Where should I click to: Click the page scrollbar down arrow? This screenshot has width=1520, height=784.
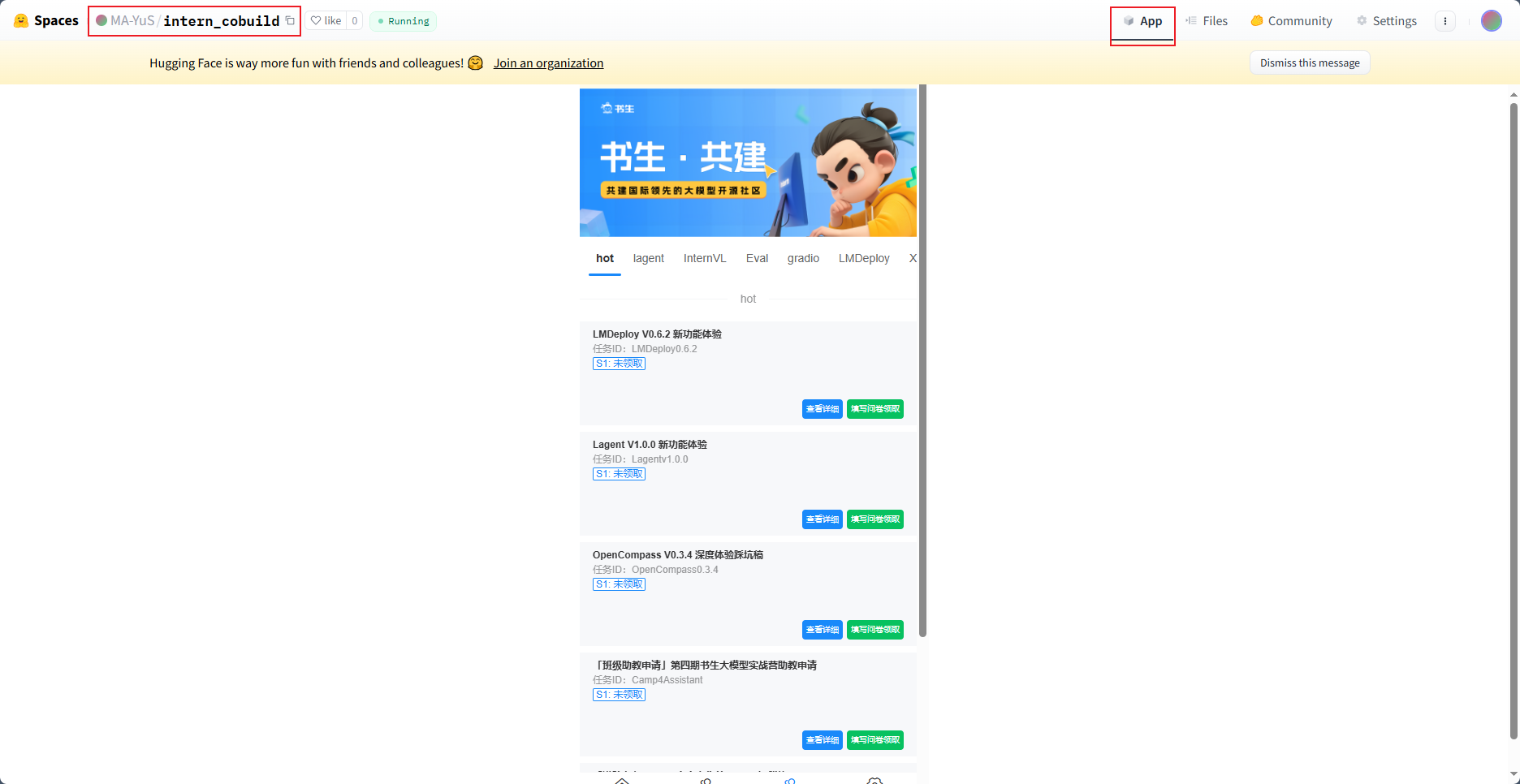coord(1514,775)
